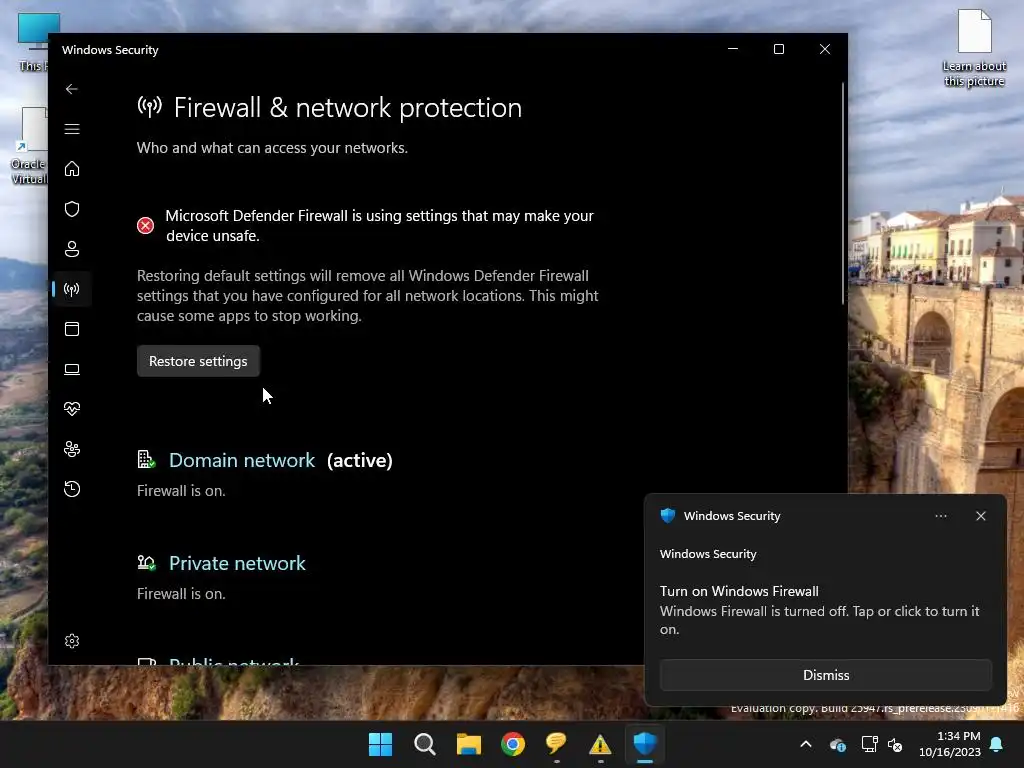Click the Windows Security vertical scrollbar
This screenshot has height=768, width=1024.
click(842, 194)
